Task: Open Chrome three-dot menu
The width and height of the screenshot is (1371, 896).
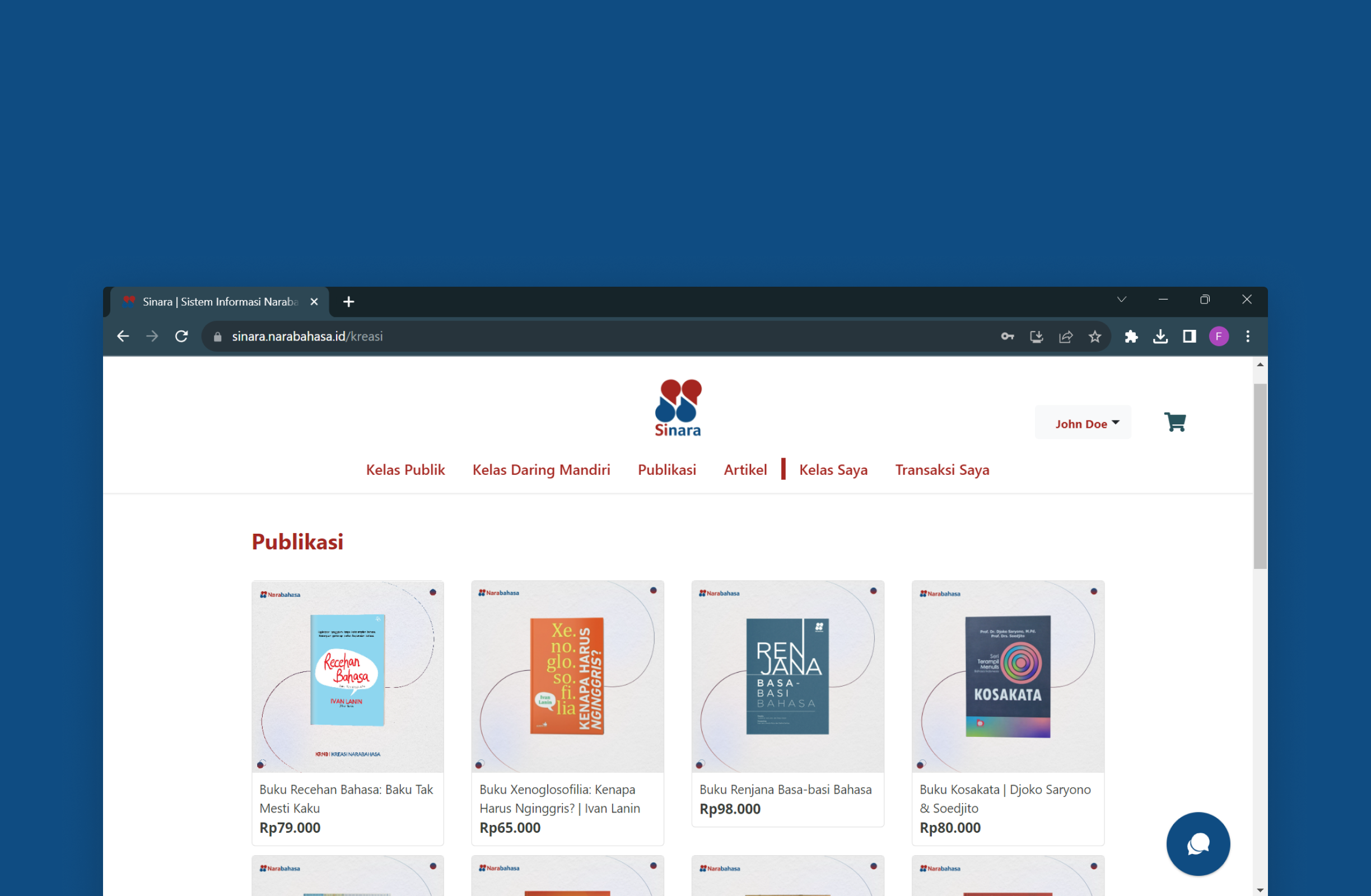Action: point(1248,337)
